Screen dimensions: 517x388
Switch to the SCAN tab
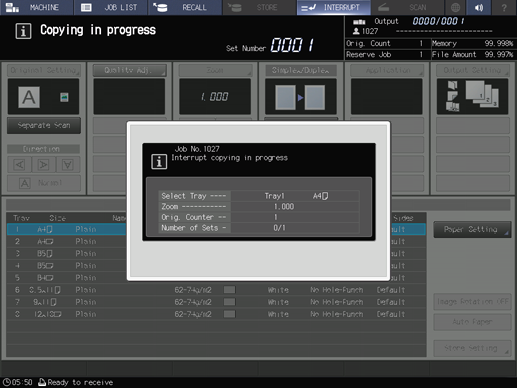pyautogui.click(x=408, y=7)
